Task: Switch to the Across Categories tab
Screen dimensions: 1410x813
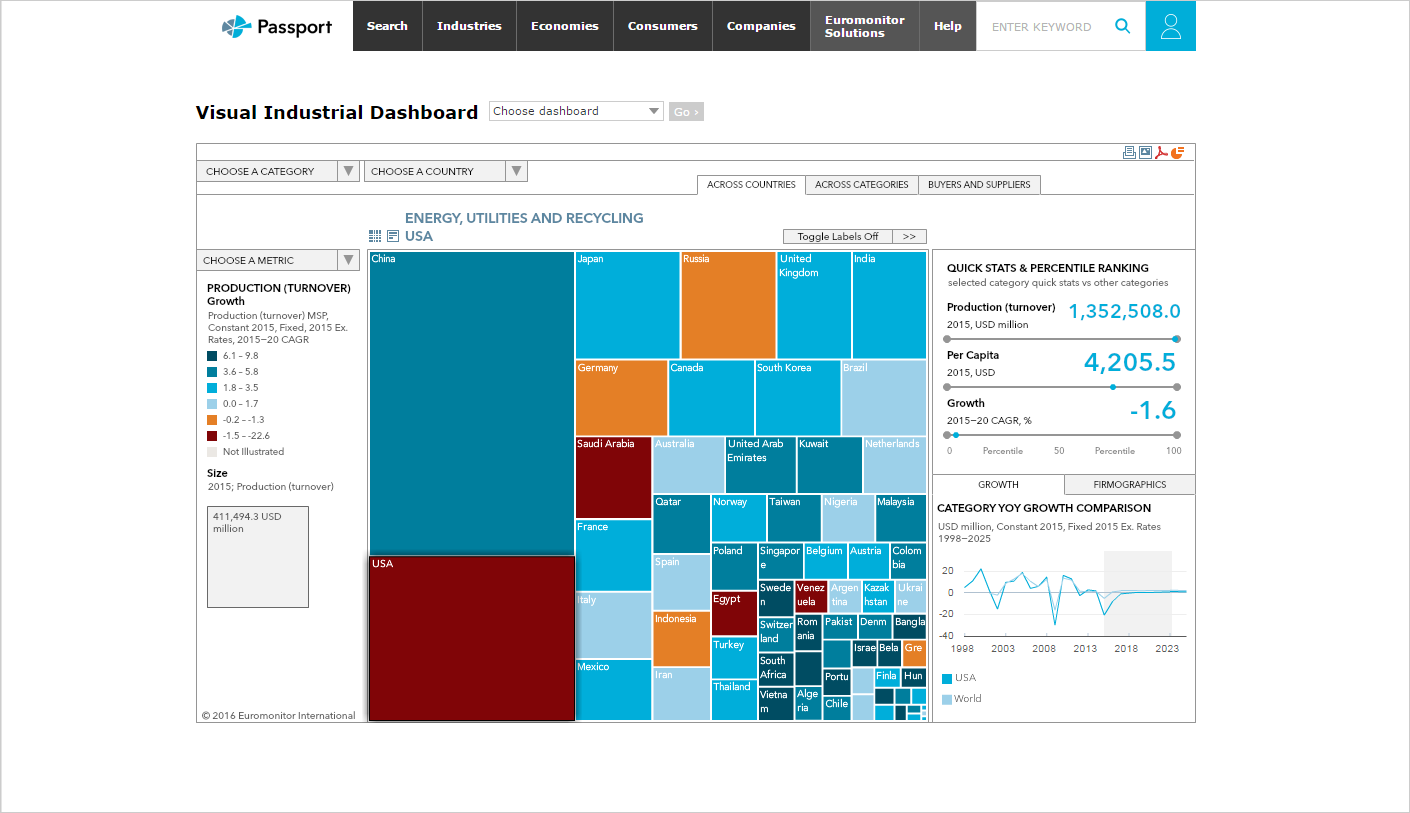Action: coord(861,184)
